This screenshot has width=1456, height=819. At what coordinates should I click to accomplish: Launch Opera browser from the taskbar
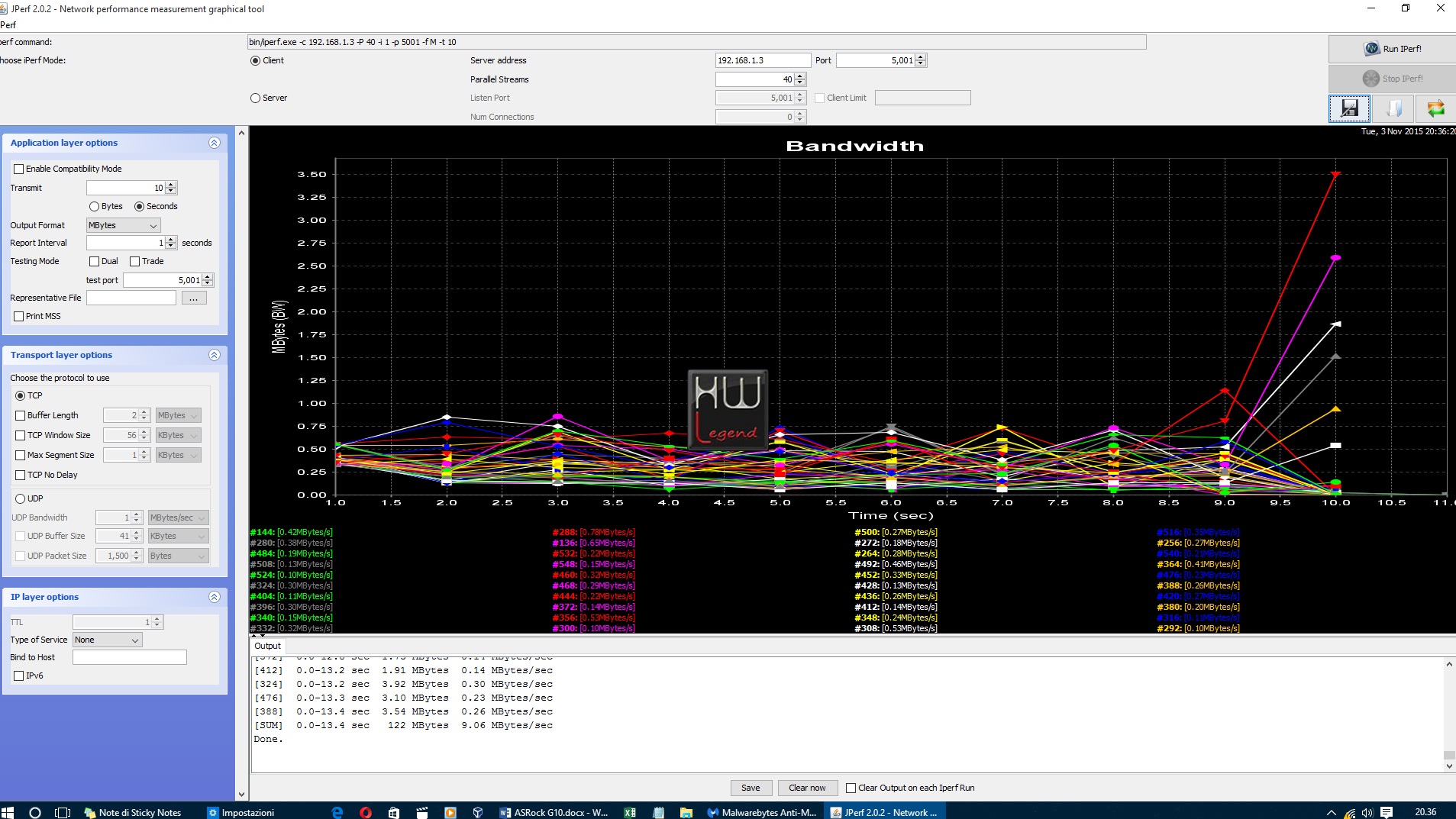[366, 812]
